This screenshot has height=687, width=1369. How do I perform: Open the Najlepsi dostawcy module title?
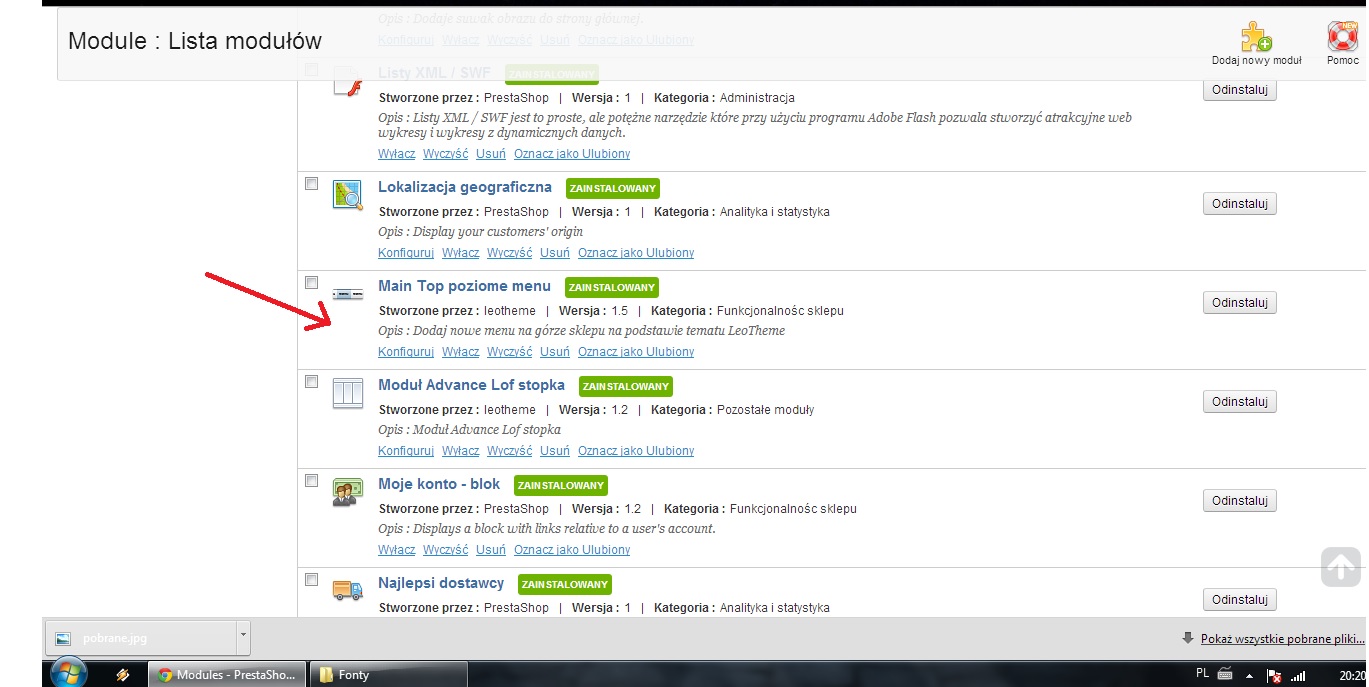click(x=441, y=583)
